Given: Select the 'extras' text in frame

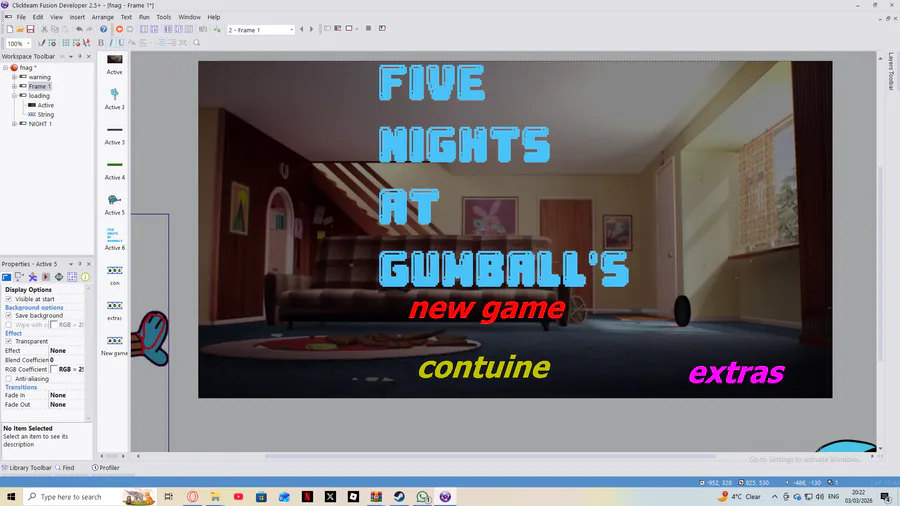Looking at the screenshot, I should [736, 373].
